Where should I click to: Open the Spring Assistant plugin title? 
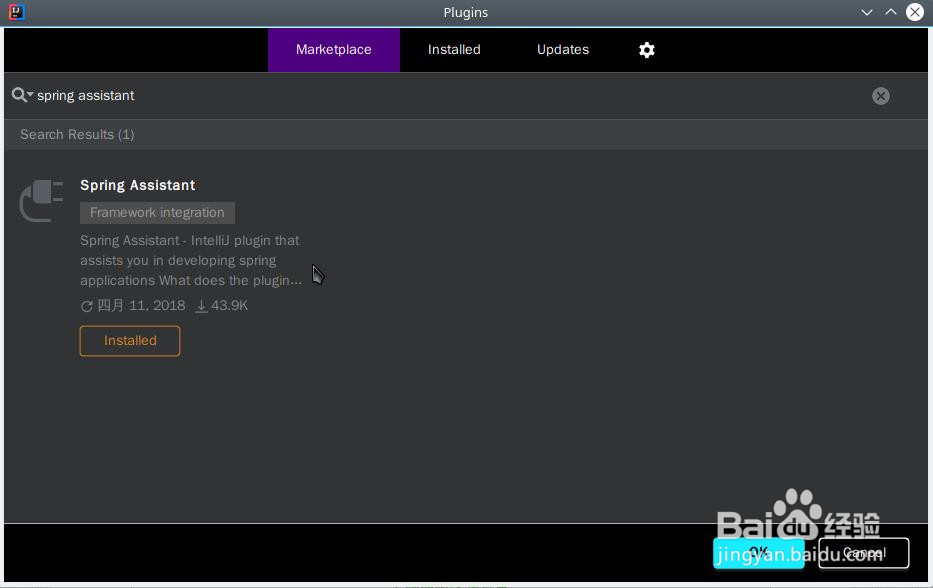coord(137,185)
